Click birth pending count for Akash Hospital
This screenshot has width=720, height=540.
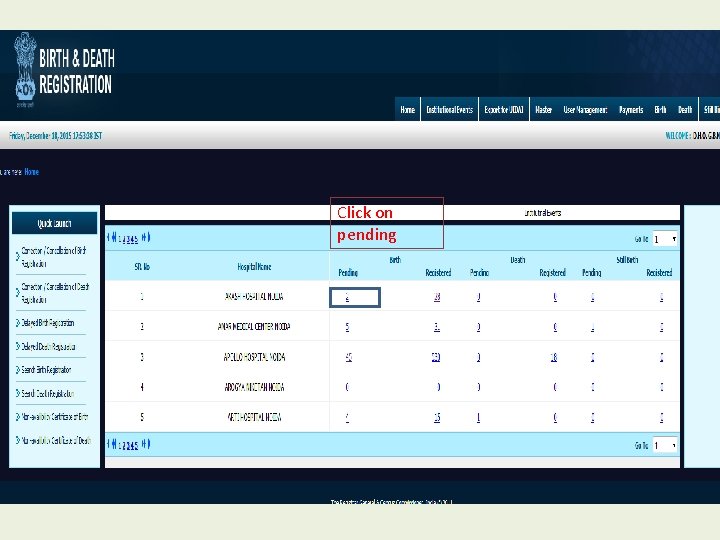point(347,297)
